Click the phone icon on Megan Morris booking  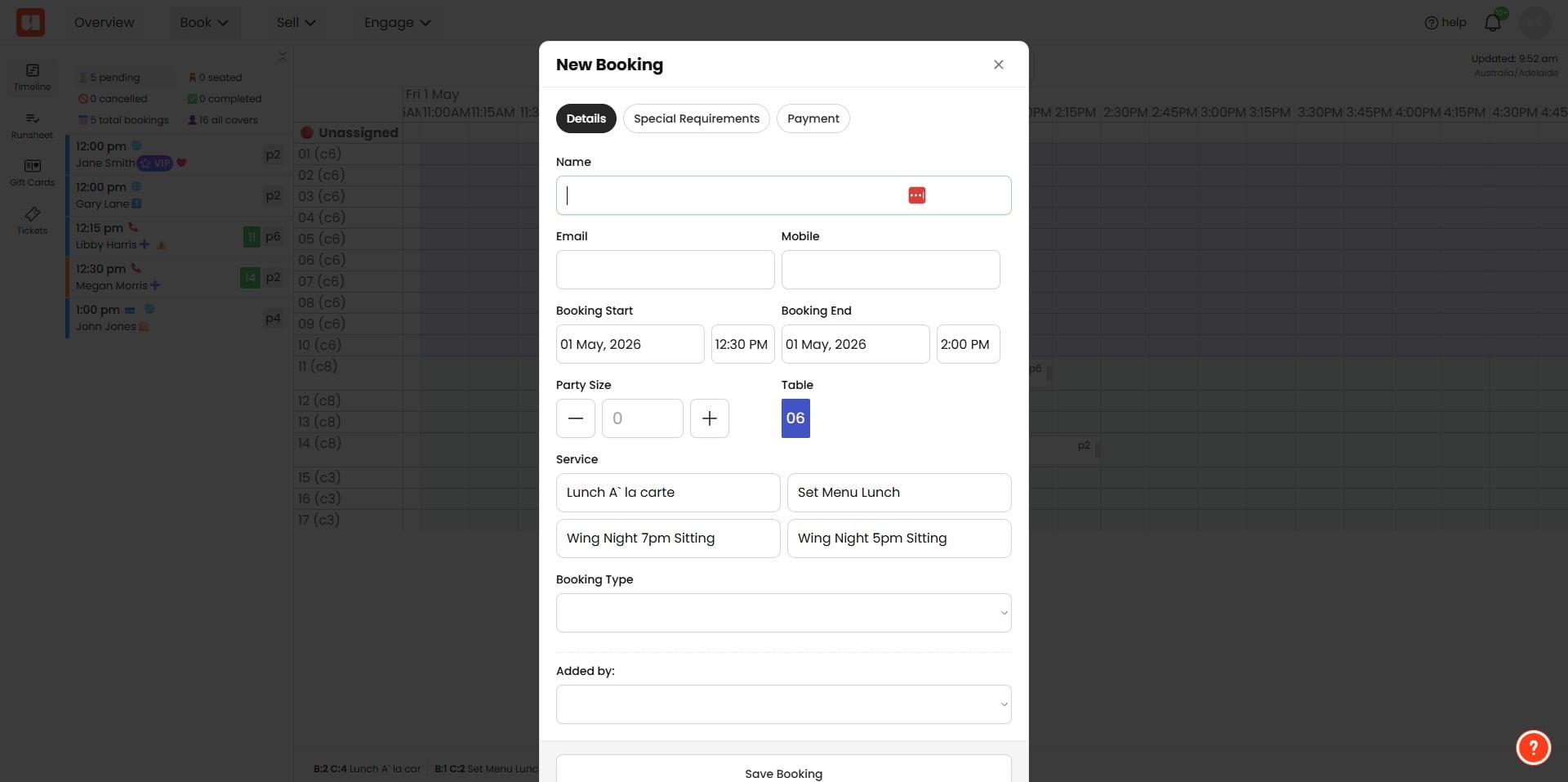[136, 268]
